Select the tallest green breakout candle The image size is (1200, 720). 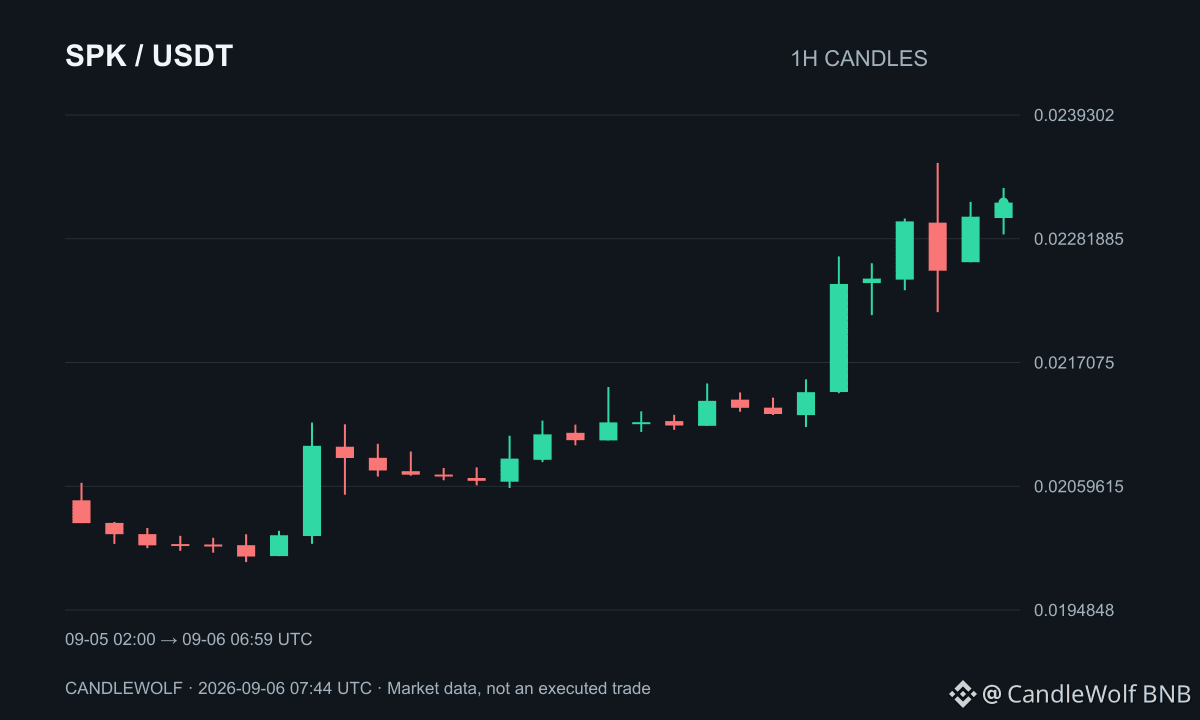[839, 338]
